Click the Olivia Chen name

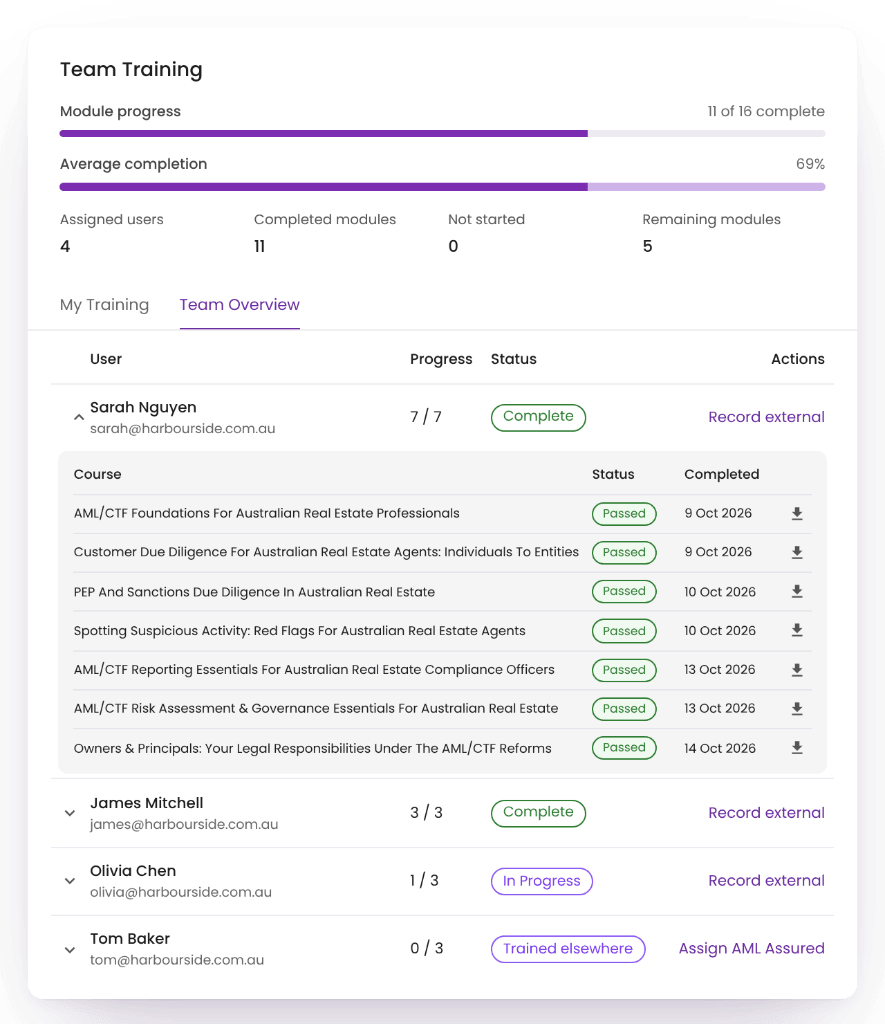pos(133,871)
